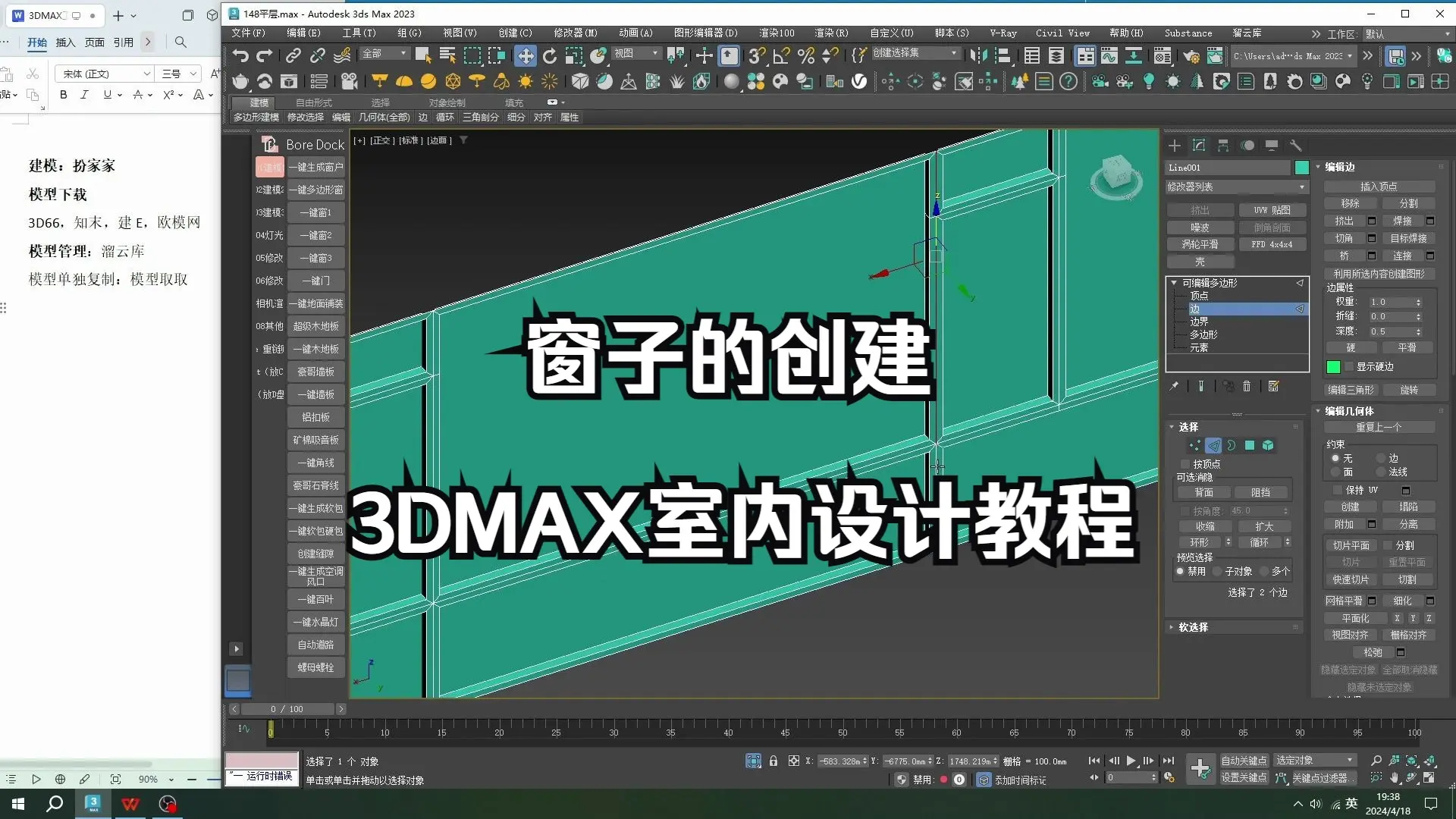Toggle the Angle Snap icon
The image size is (1456, 819).
[781, 55]
